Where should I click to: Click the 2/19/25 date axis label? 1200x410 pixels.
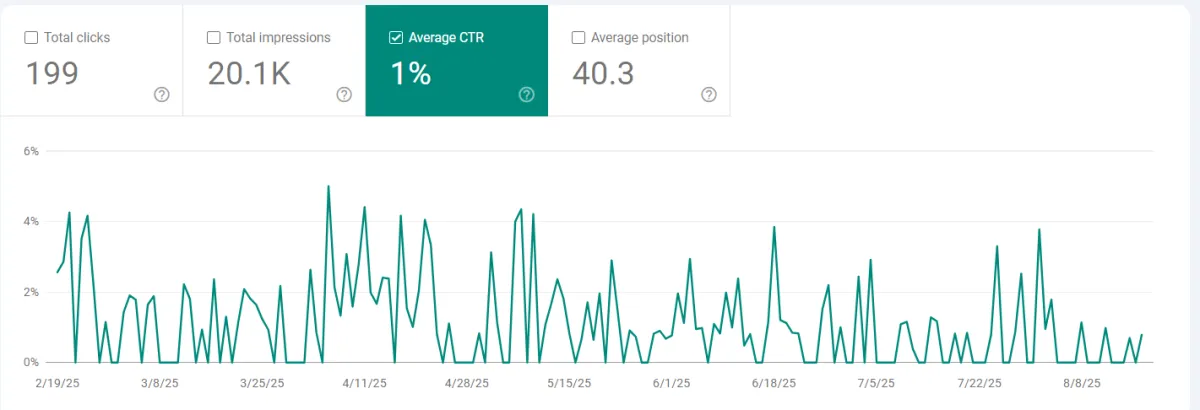(57, 383)
